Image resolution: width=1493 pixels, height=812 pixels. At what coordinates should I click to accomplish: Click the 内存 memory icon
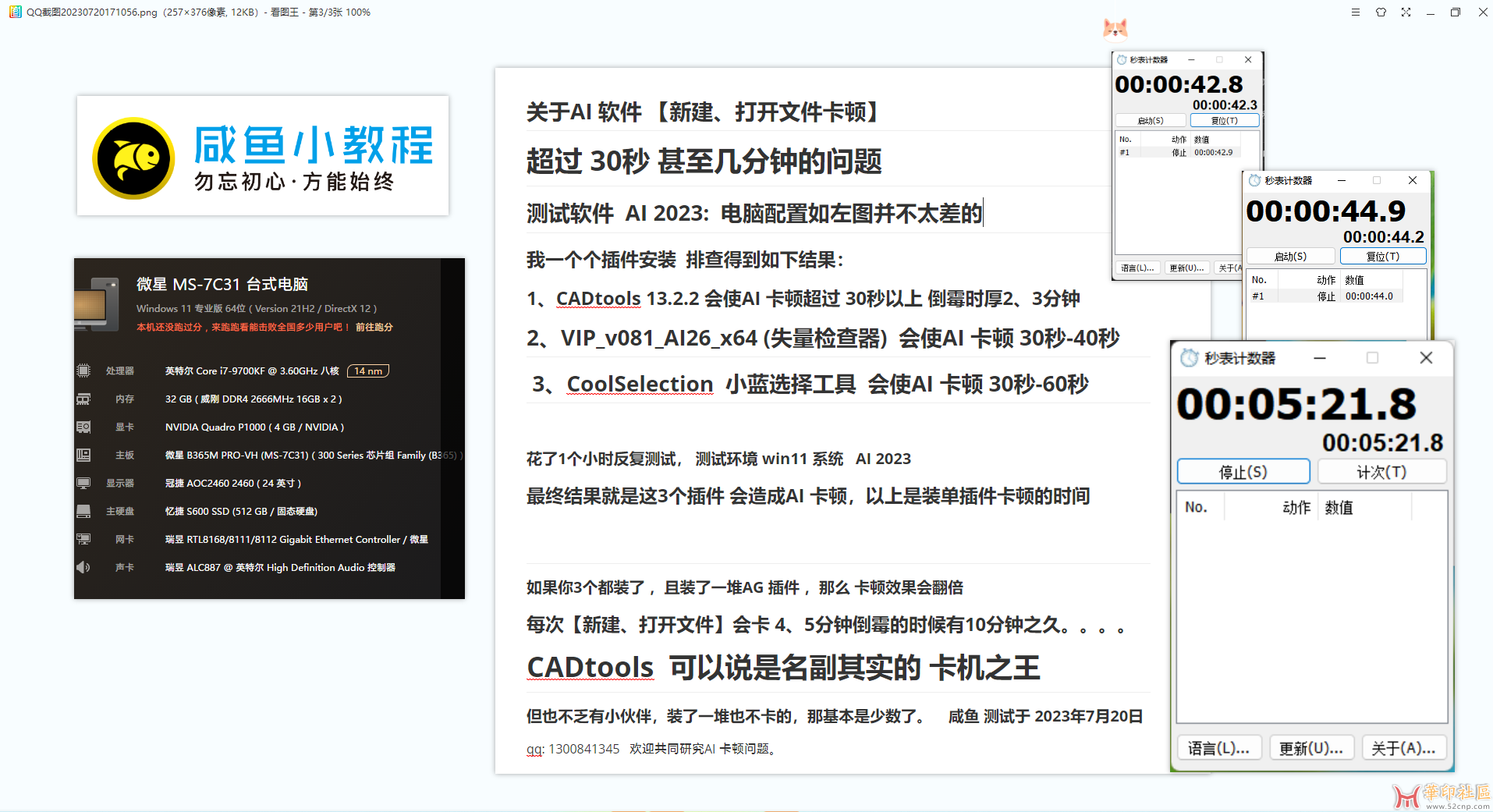(x=83, y=399)
